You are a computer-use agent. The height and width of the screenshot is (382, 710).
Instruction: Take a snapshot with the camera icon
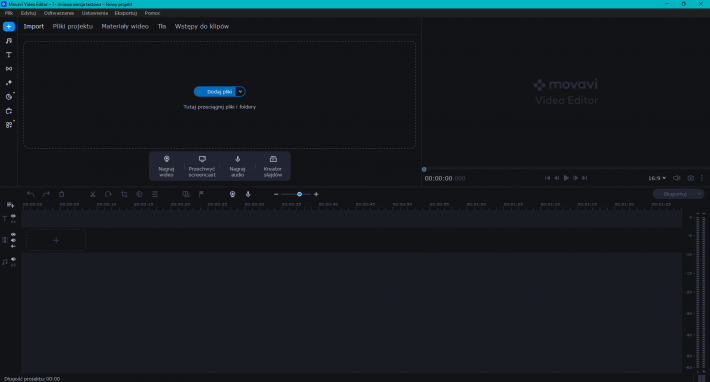691,178
